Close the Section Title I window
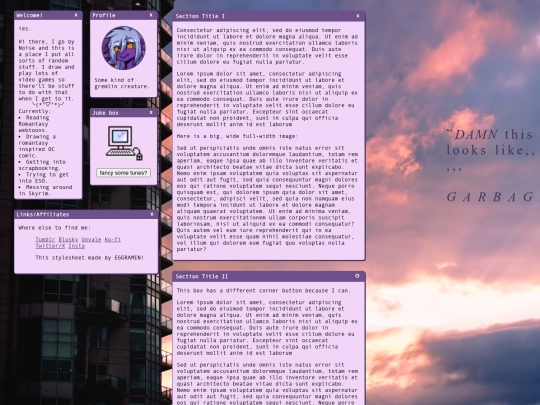Screen dimensions: 540x405 point(358,16)
